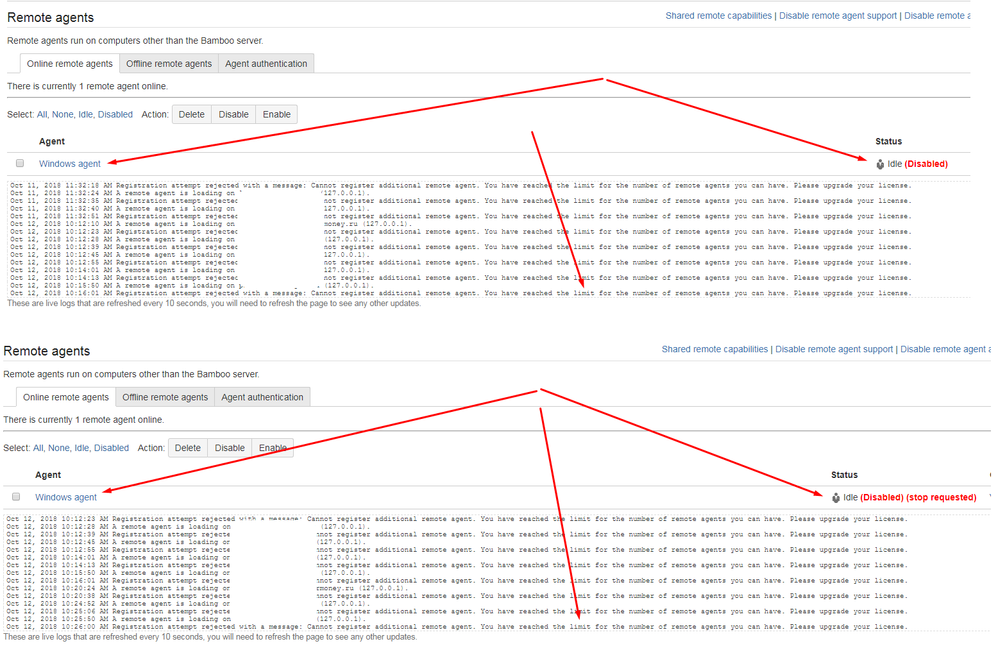Tick Windows agent checkbox in upper screenshot
Image resolution: width=998 pixels, height=666 pixels.
[20, 164]
